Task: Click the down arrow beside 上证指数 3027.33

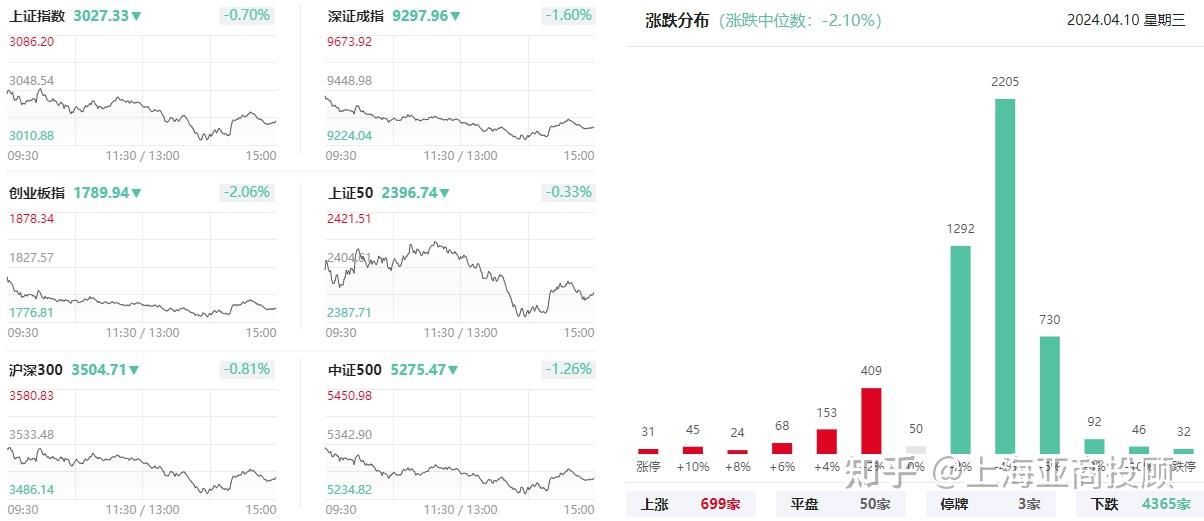Action: point(136,16)
